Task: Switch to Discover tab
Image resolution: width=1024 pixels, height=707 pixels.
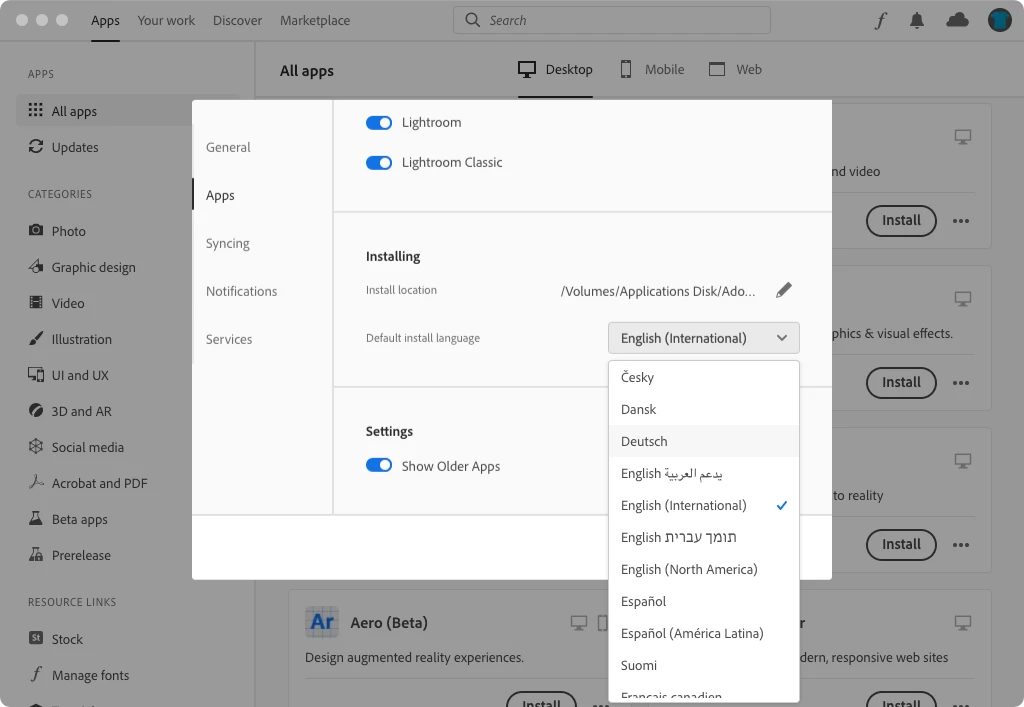Action: [x=237, y=20]
